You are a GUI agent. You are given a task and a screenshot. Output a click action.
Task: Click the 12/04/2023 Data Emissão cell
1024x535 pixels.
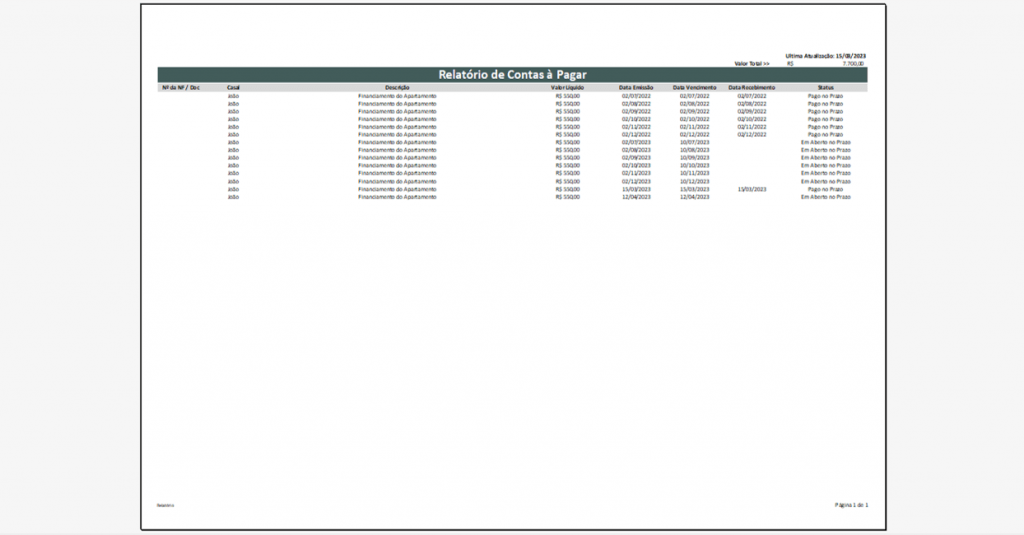pos(636,197)
